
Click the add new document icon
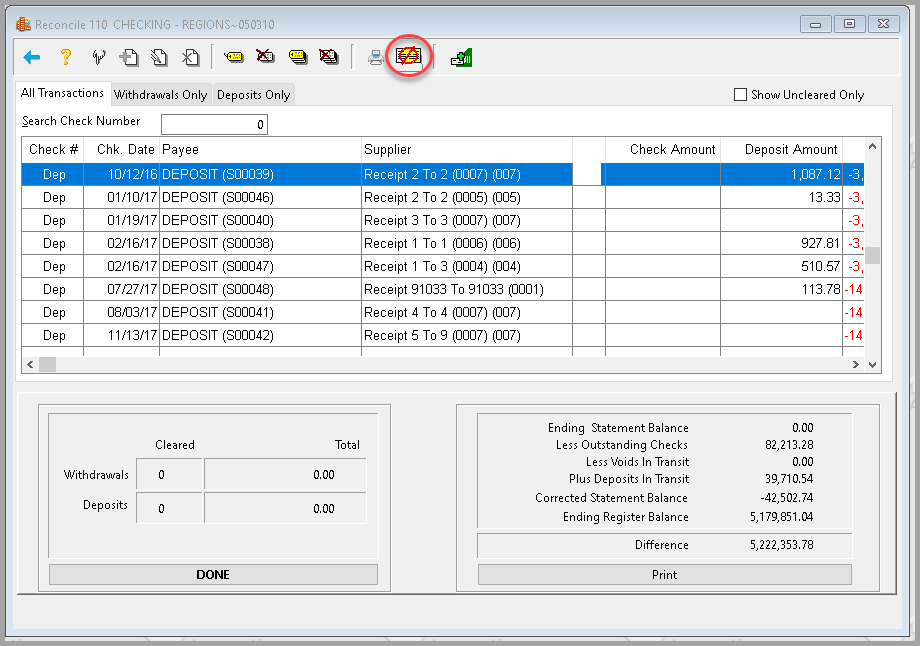[129, 58]
